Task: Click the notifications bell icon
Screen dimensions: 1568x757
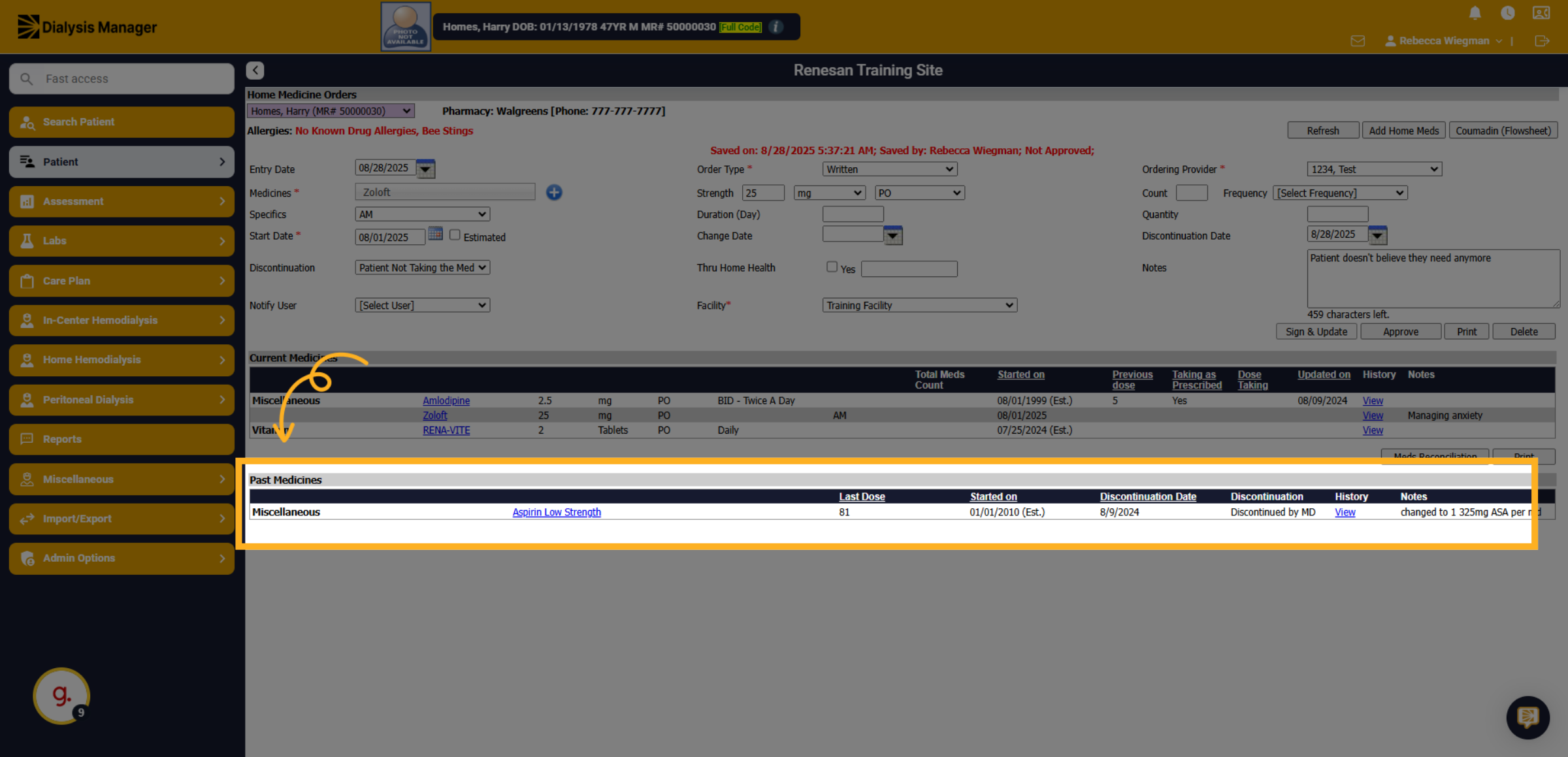Action: click(x=1475, y=13)
